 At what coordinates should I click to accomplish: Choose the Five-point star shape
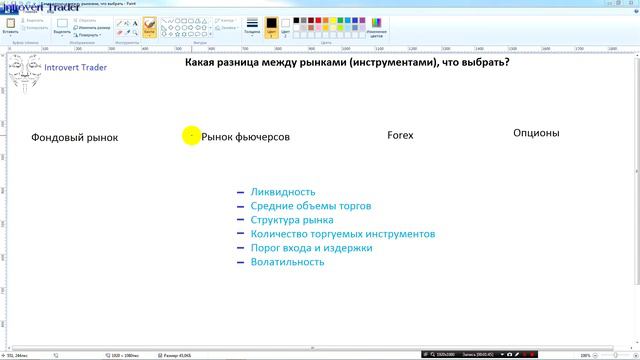click(x=178, y=35)
